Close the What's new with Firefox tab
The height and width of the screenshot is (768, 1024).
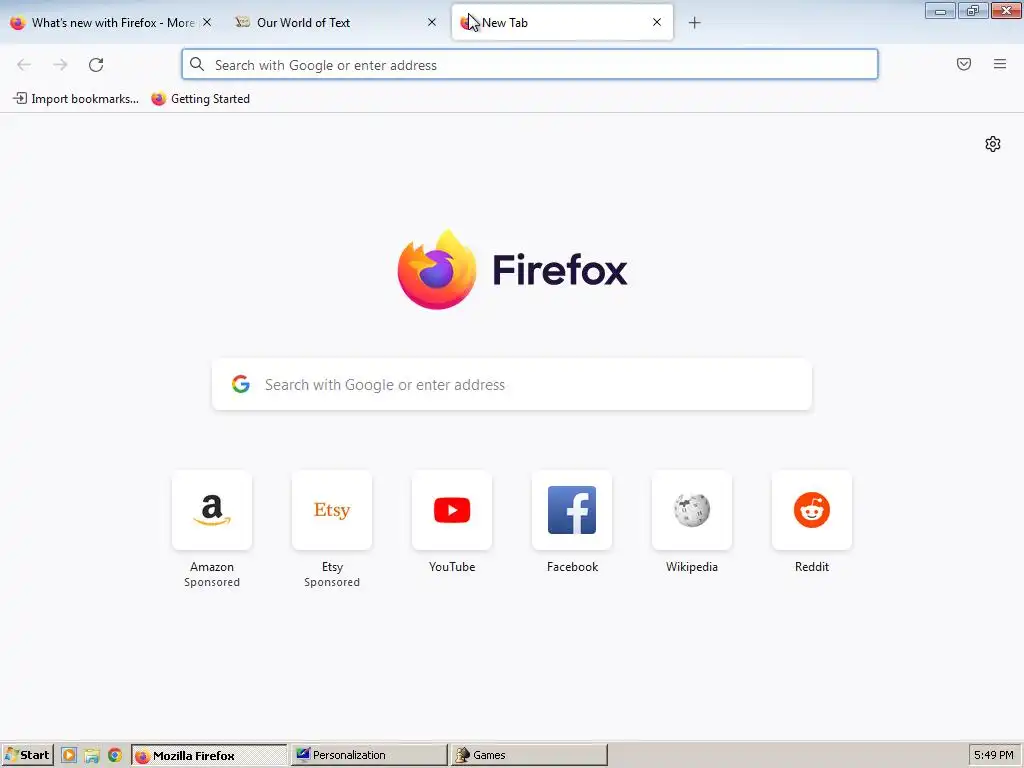tap(206, 22)
